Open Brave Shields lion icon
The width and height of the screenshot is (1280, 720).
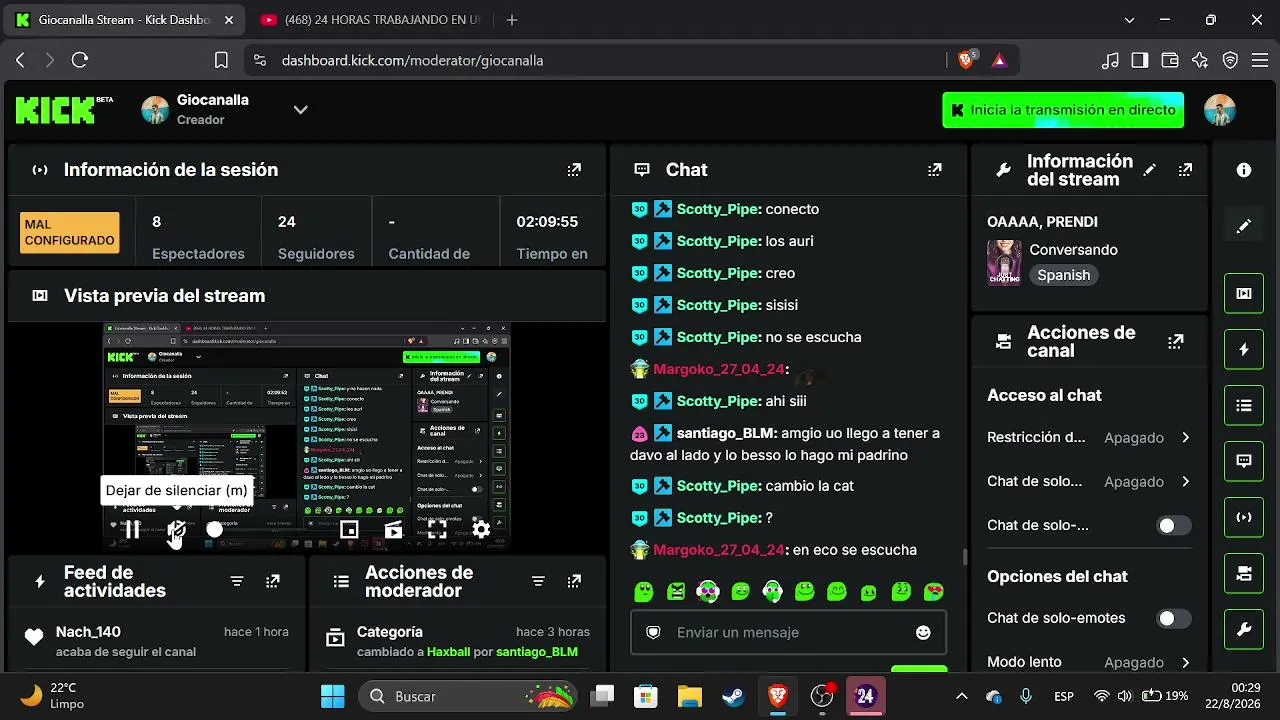(966, 60)
